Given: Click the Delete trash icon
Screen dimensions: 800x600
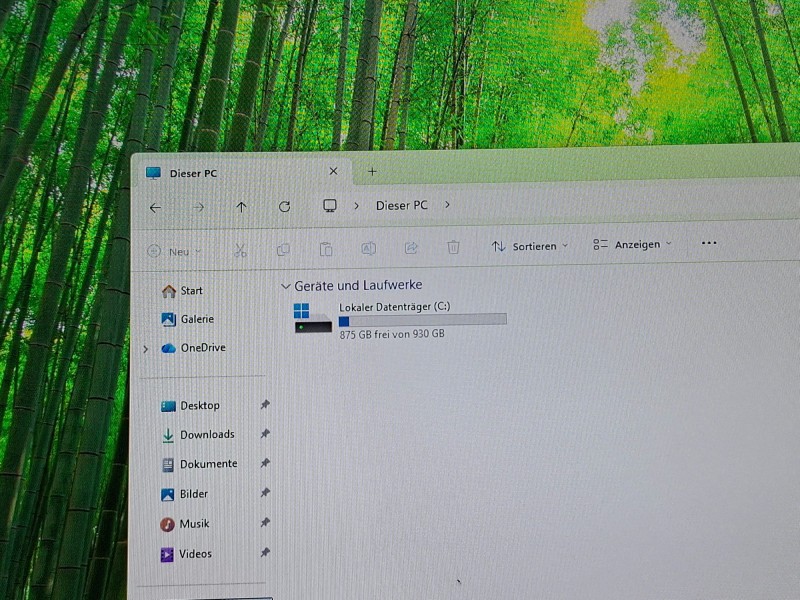Looking at the screenshot, I should click(x=453, y=246).
